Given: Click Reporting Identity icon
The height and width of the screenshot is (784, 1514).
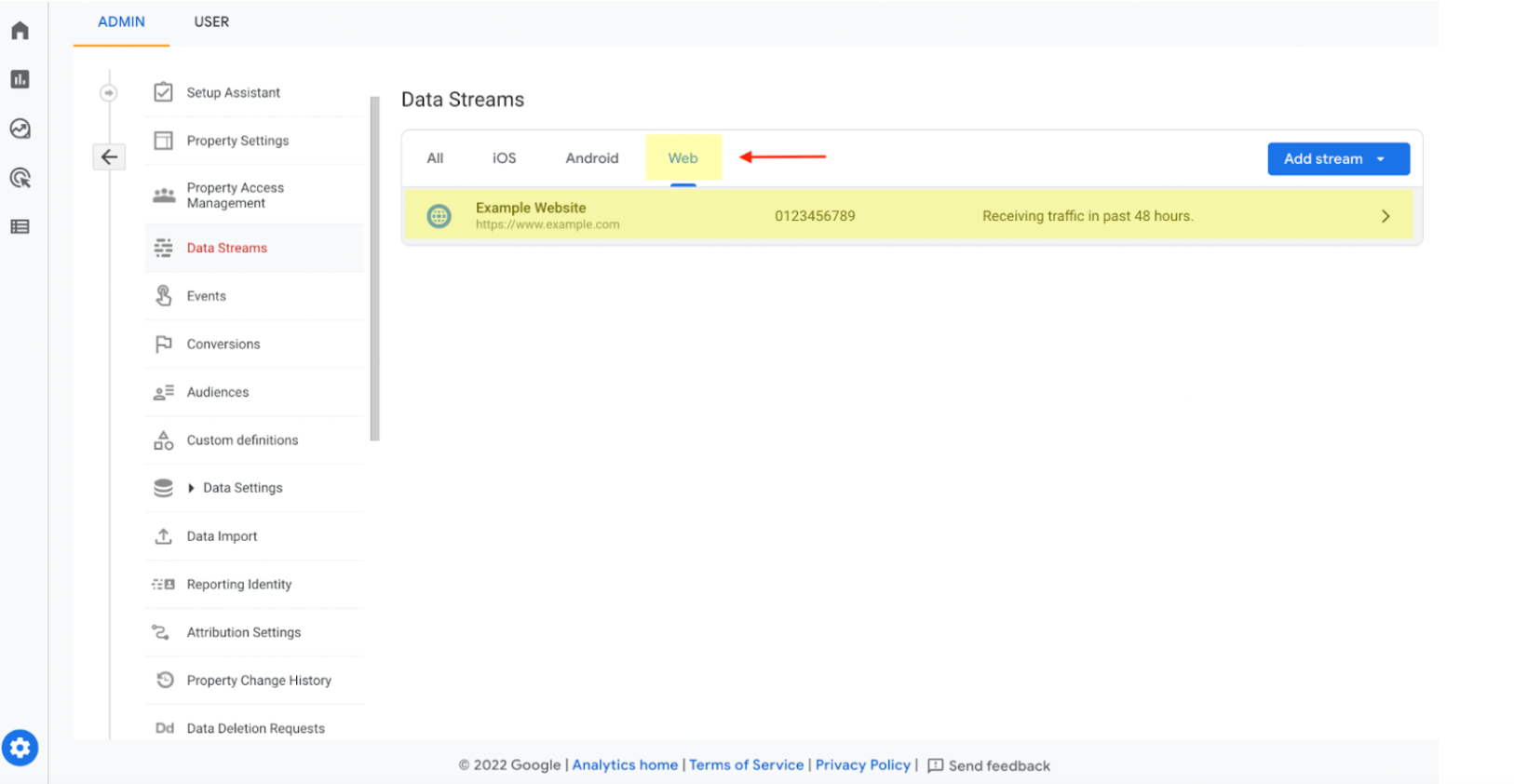Looking at the screenshot, I should click(163, 584).
